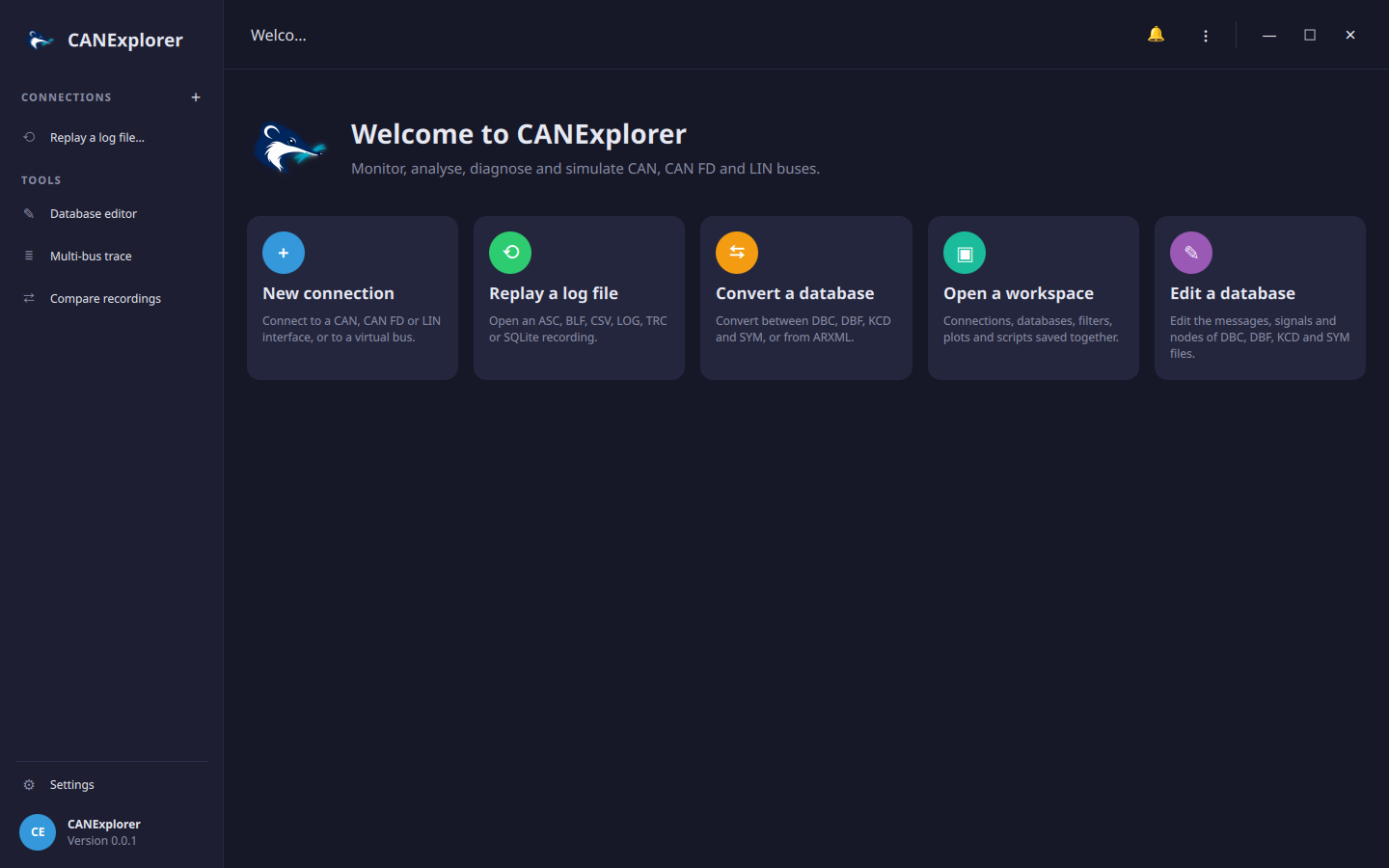Click the arrows icon beside Compare recordings
Image resolution: width=1389 pixels, height=868 pixels.
[29, 298]
